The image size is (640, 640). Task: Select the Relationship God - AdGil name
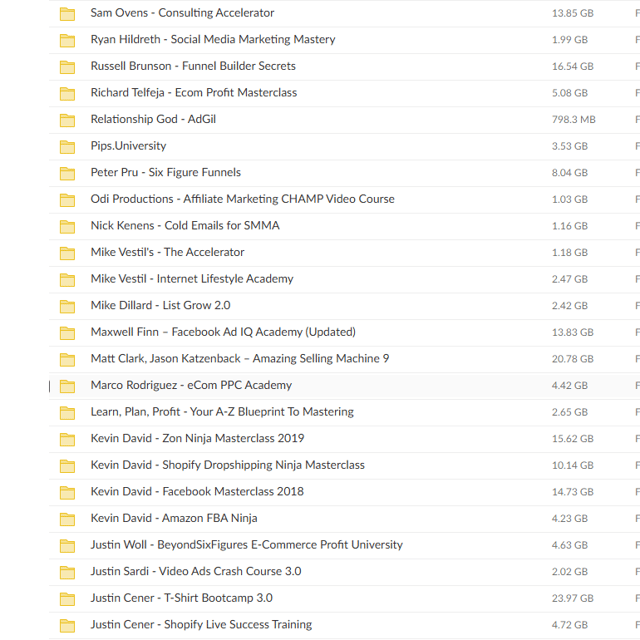153,119
